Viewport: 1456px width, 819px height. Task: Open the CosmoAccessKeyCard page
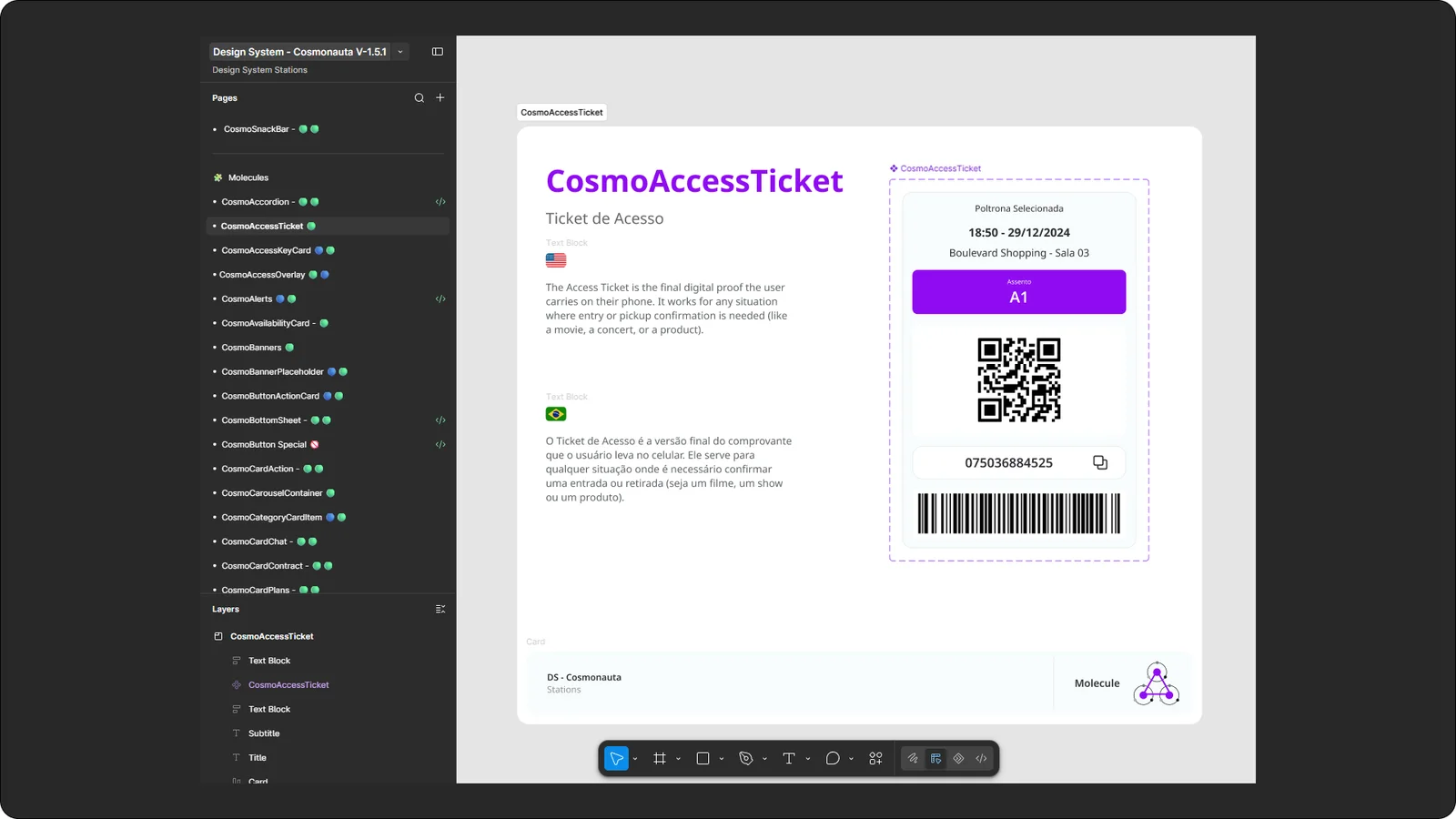tap(328, 250)
